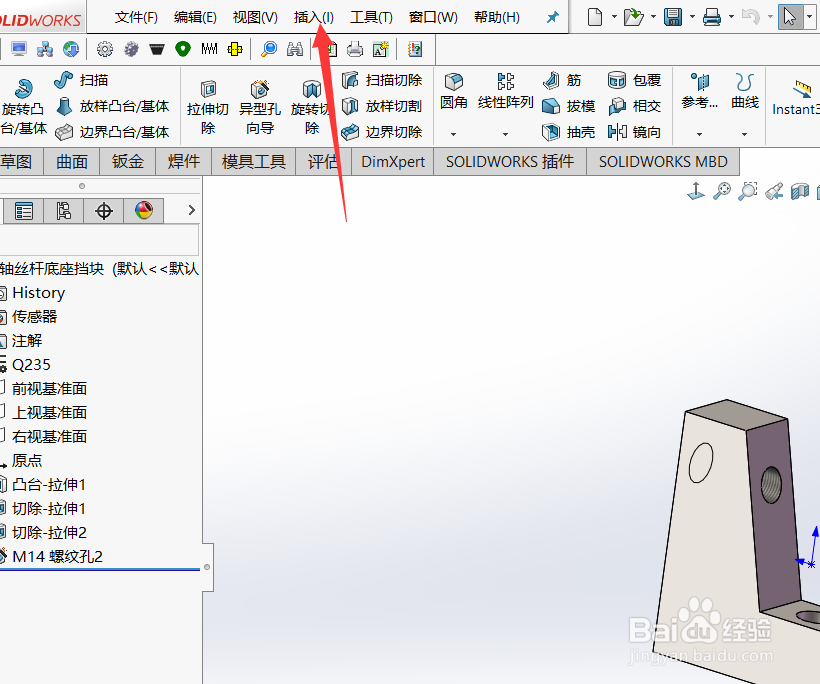Switch to the 焊件 tab
Viewport: 820px width, 684px height.
pyautogui.click(x=184, y=162)
